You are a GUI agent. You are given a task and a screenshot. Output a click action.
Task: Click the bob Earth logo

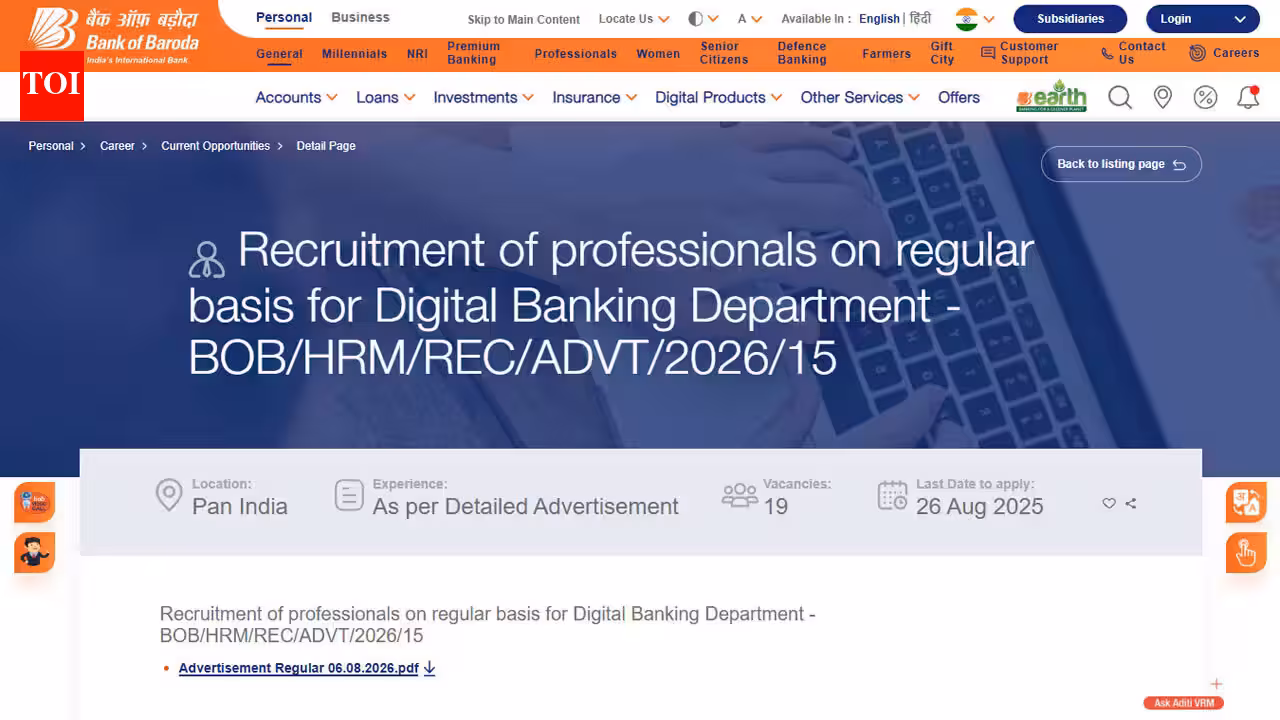coord(1051,97)
